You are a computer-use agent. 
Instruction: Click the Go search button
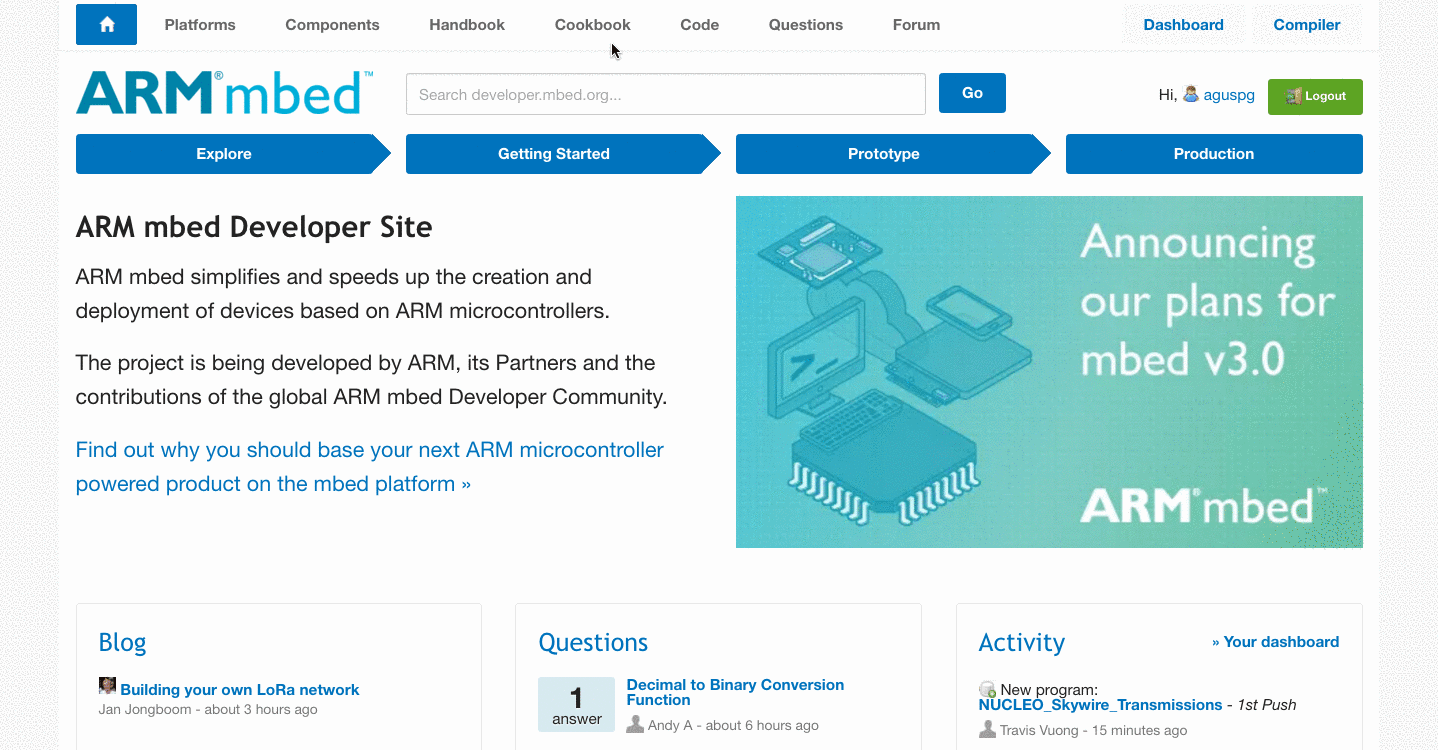tap(972, 93)
